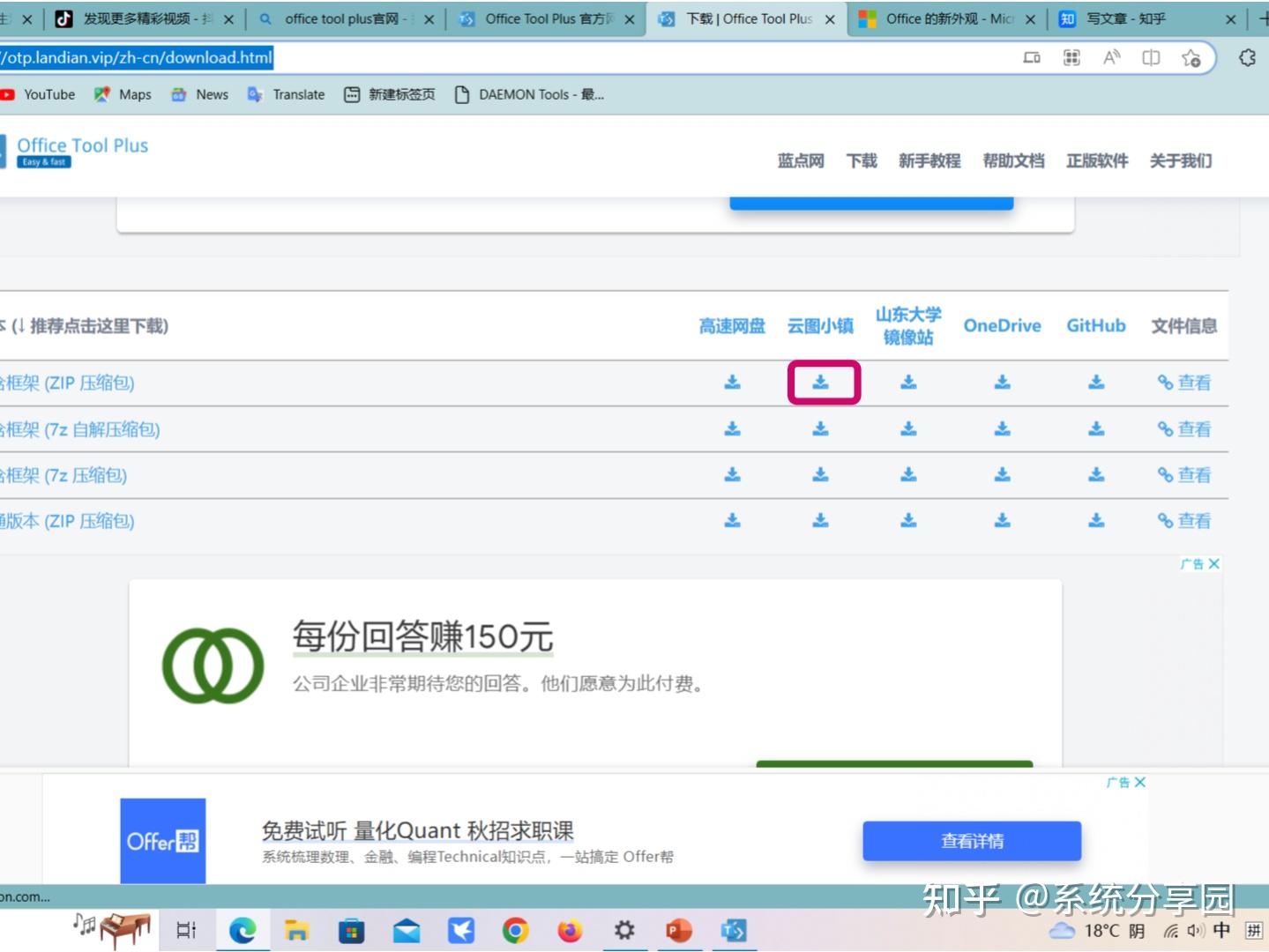Open Firefox from the taskbar
1269x952 pixels.
[570, 930]
